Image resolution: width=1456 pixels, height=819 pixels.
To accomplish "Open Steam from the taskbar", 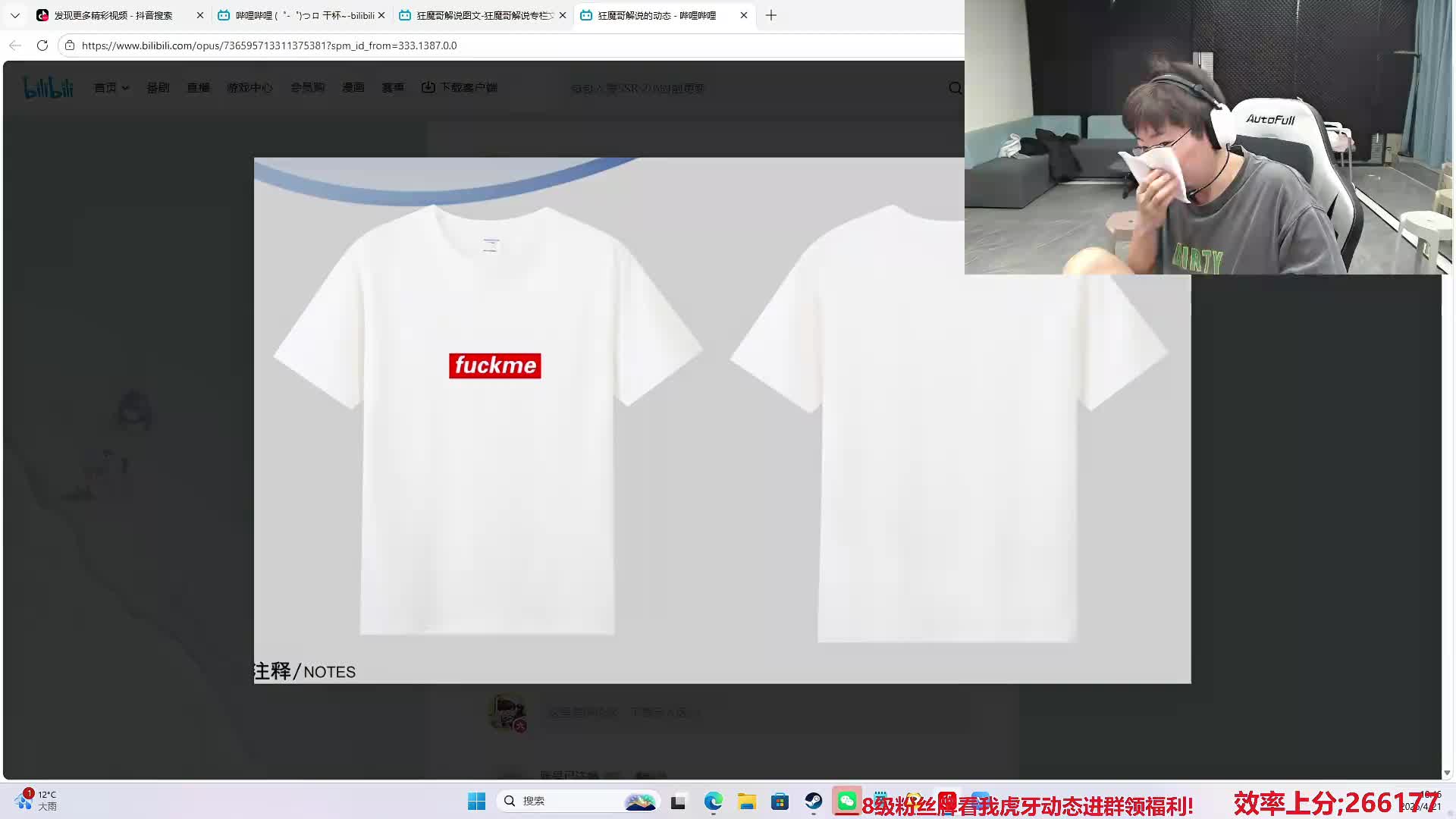I will tap(814, 801).
